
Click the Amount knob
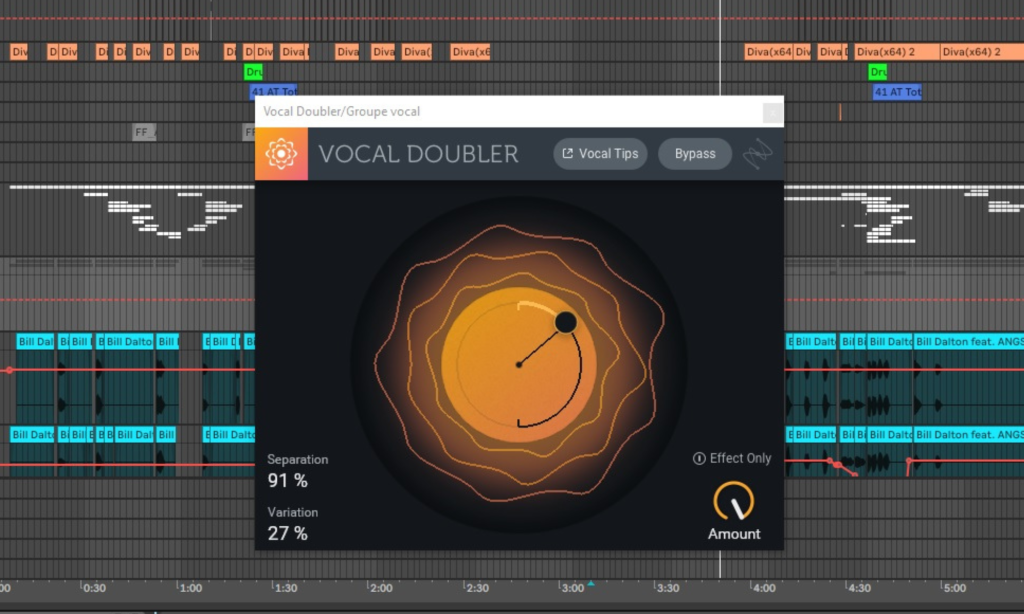pos(734,502)
